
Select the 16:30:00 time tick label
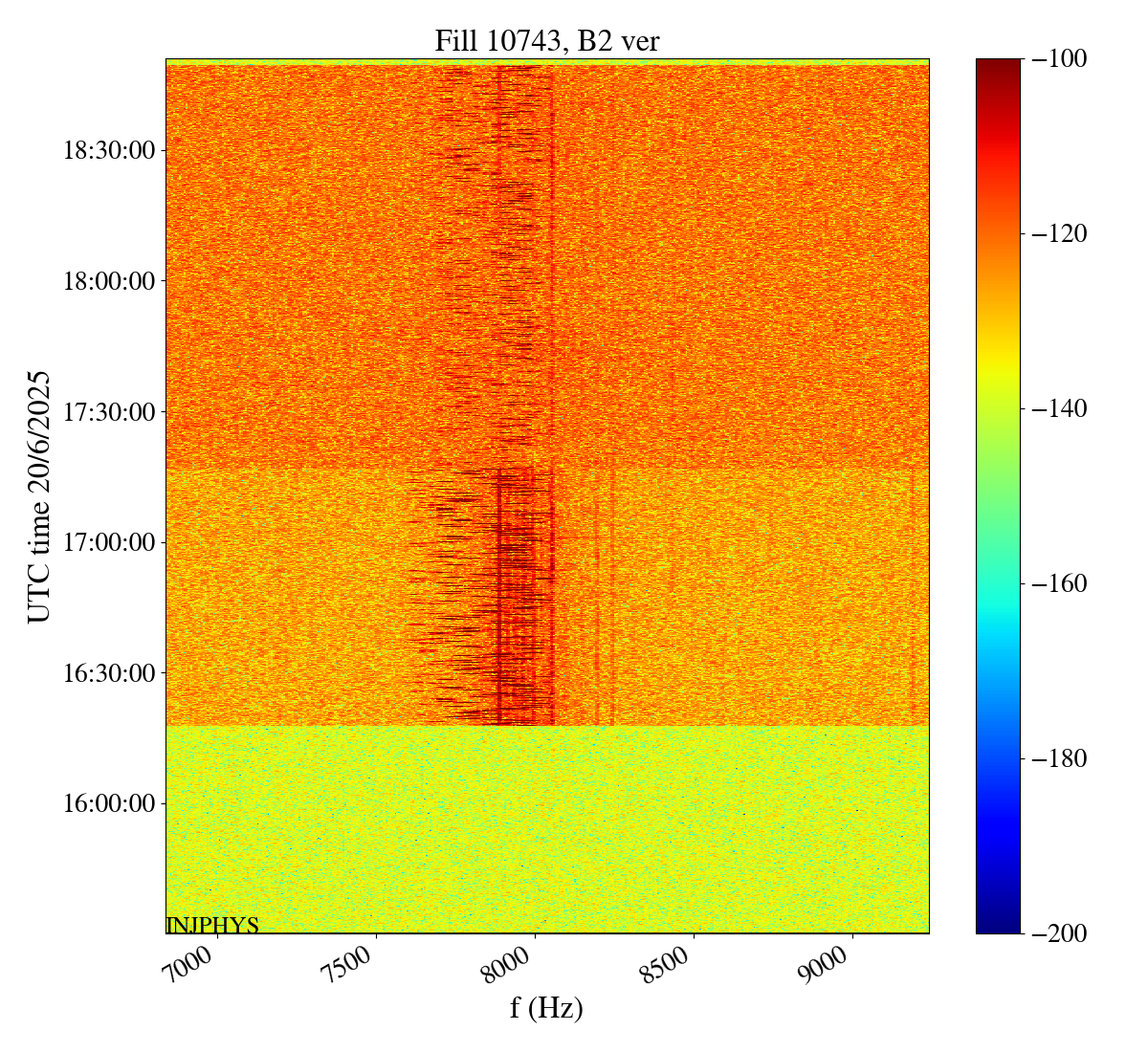click(x=108, y=672)
